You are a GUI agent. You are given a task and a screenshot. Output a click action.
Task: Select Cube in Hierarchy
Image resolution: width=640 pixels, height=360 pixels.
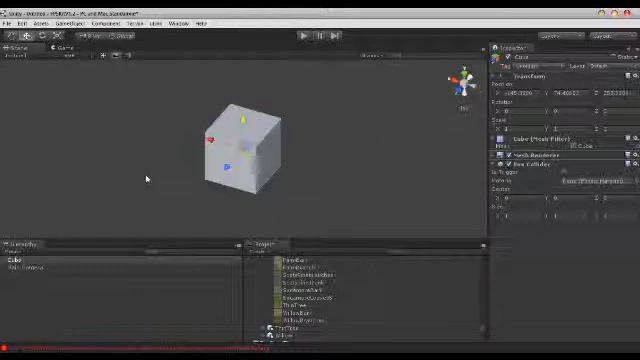(15, 260)
